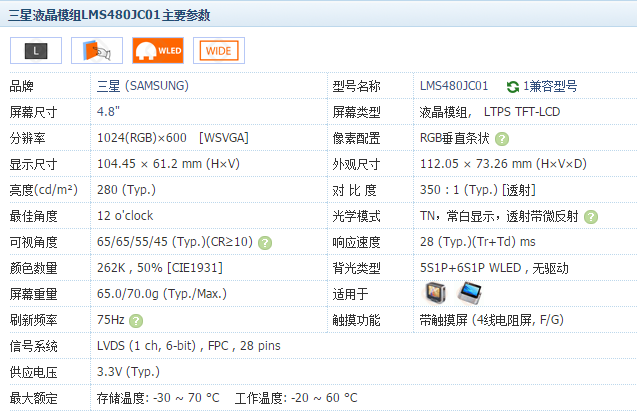The image size is (637, 416).
Task: Click the 3.3V (Typ.) supply voltage value
Action: point(128,372)
